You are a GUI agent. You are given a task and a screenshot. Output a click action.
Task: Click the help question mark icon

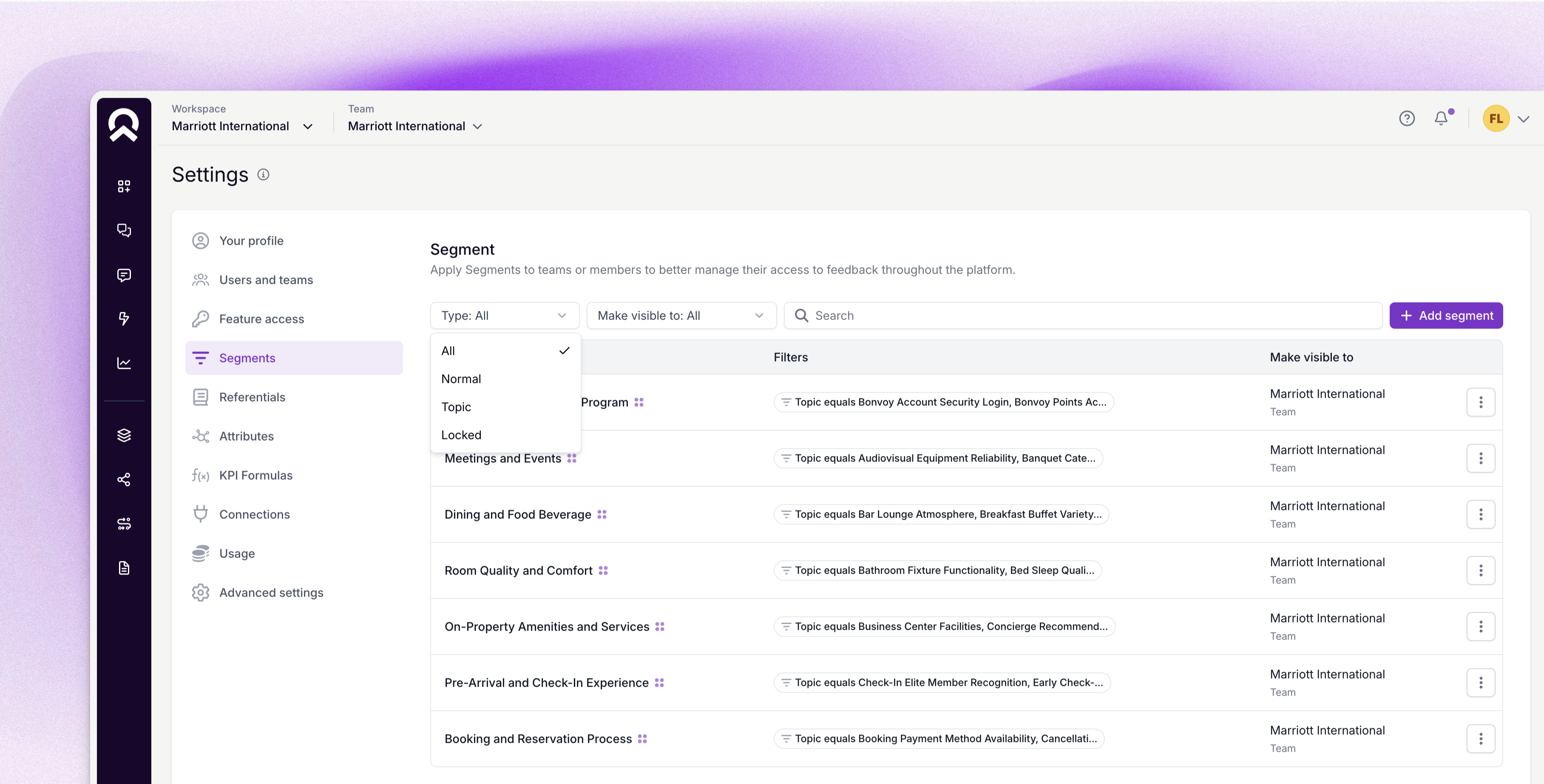click(1407, 119)
